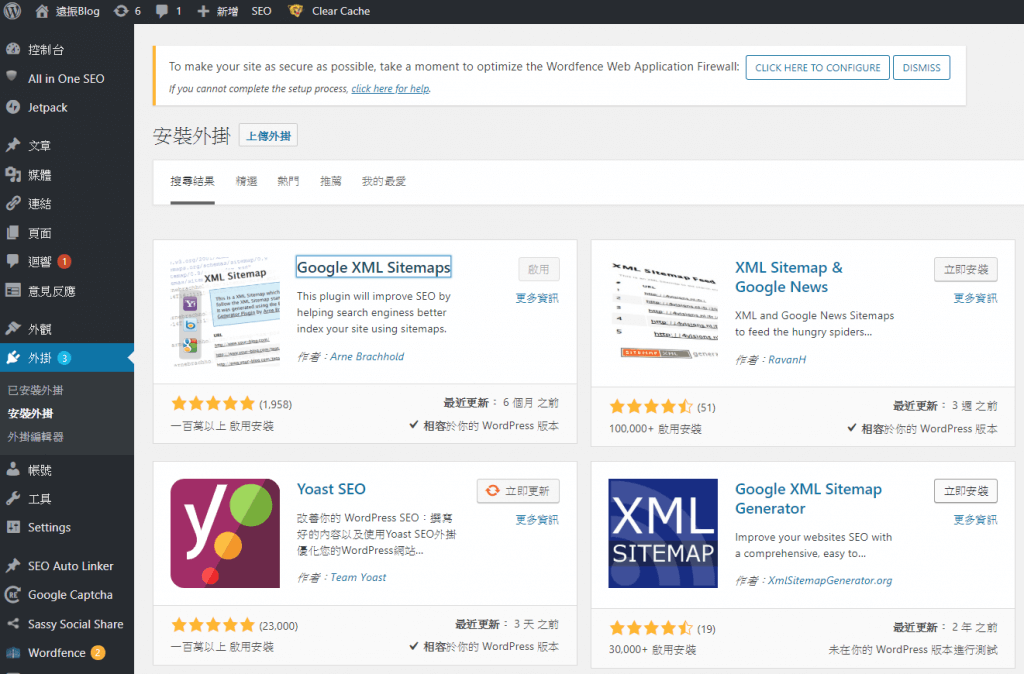Viewport: 1024px width, 674px height.
Task: Click the pin icon for 文章
Action: 13,145
